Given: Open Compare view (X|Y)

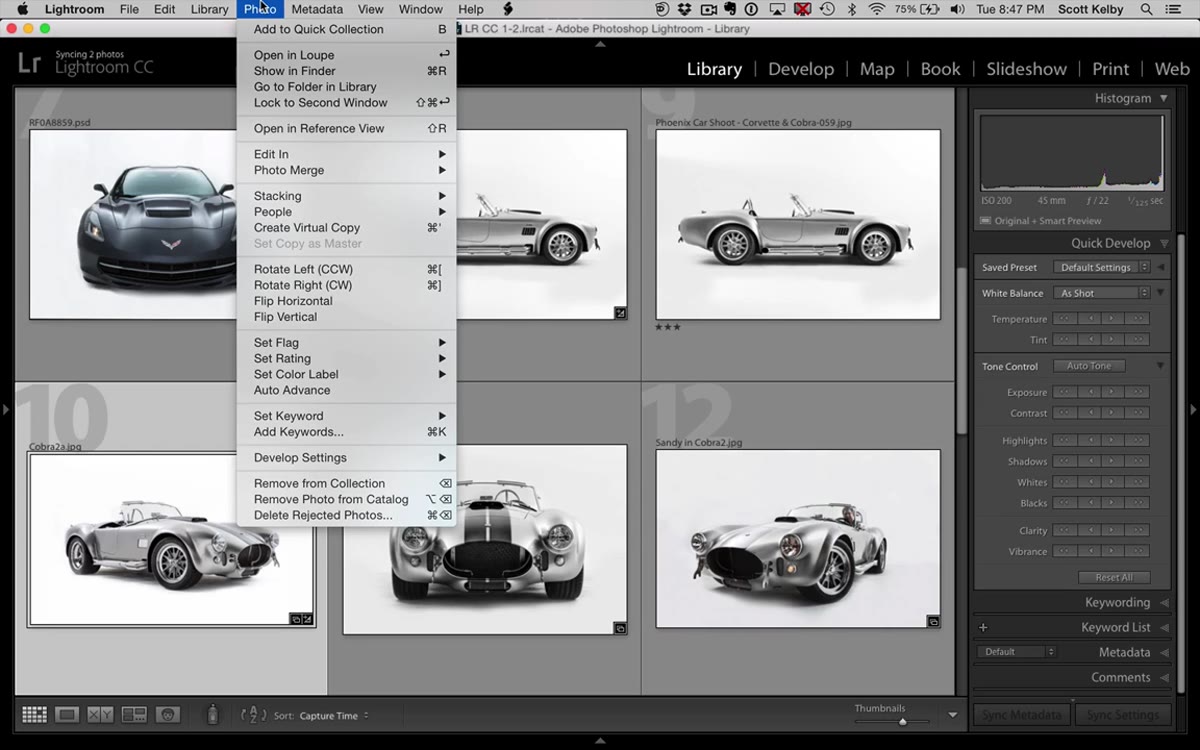Looking at the screenshot, I should point(100,714).
